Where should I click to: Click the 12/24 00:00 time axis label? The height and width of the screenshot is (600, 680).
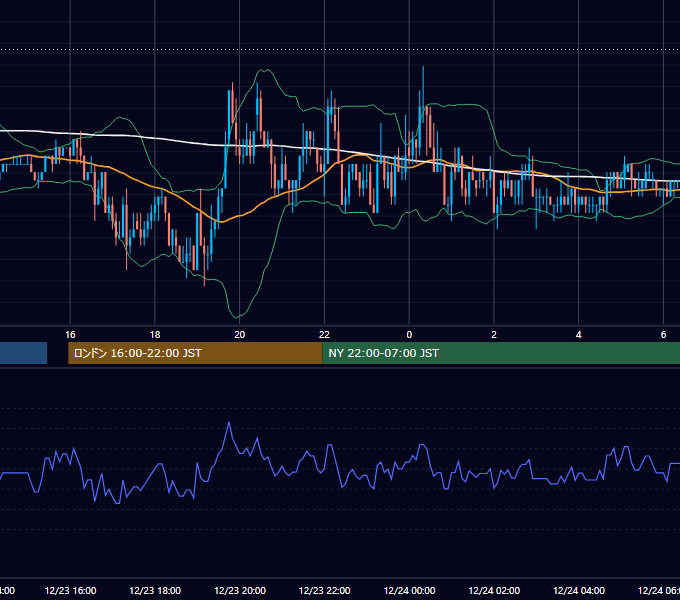[x=409, y=590]
